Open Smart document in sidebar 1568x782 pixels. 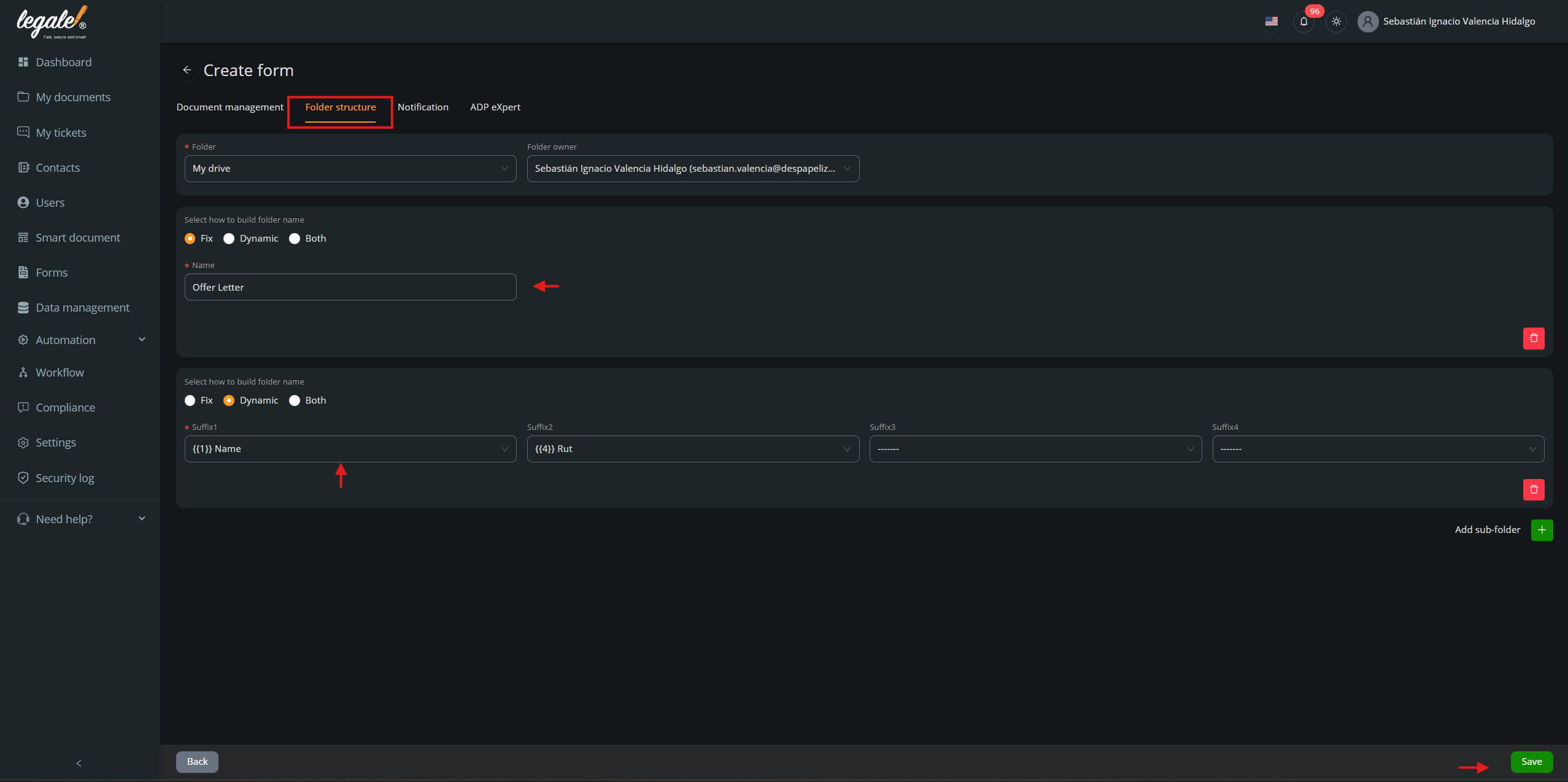[x=78, y=237]
